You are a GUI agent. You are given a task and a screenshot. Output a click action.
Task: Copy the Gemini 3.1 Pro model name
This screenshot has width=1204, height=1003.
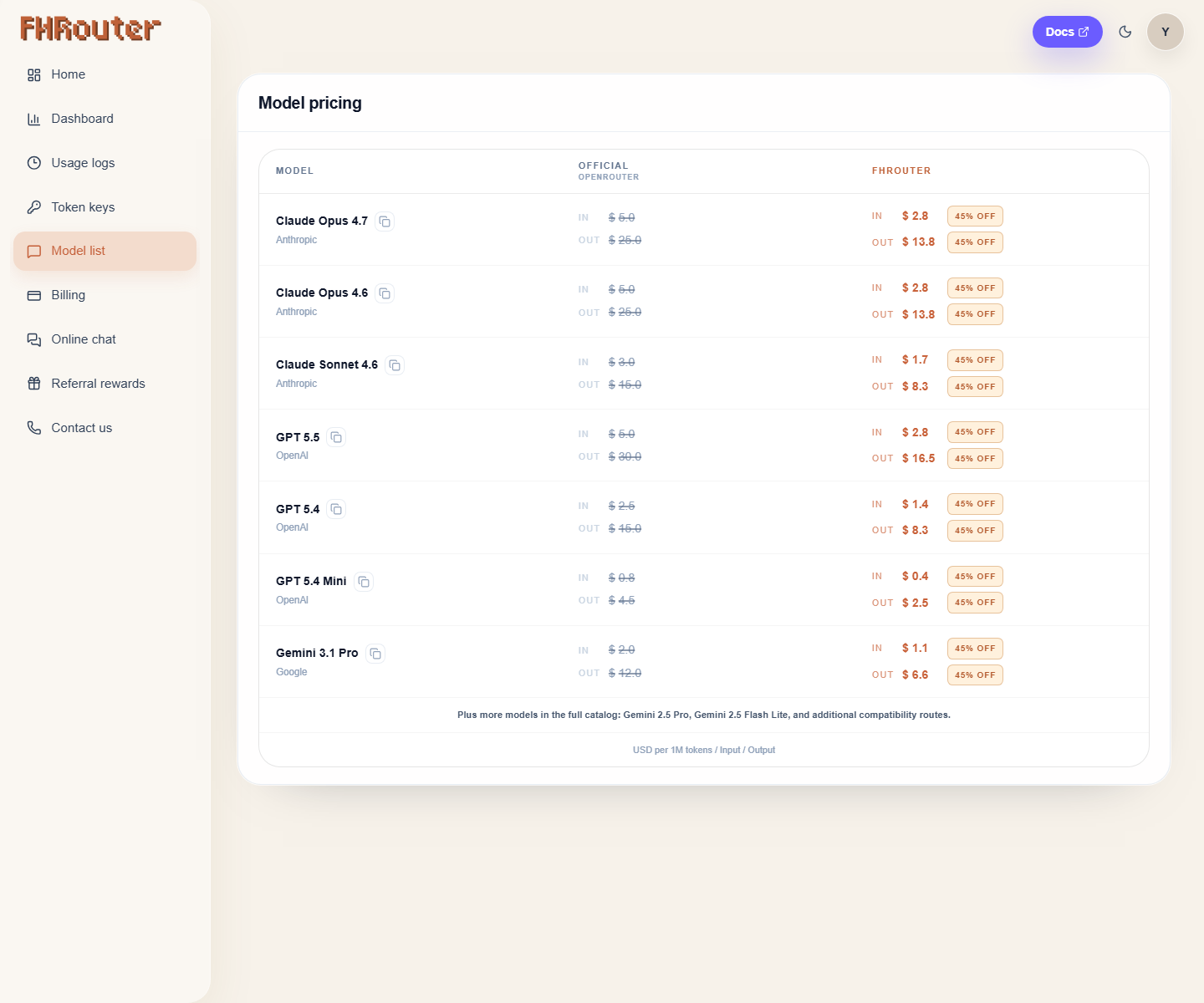click(x=375, y=654)
